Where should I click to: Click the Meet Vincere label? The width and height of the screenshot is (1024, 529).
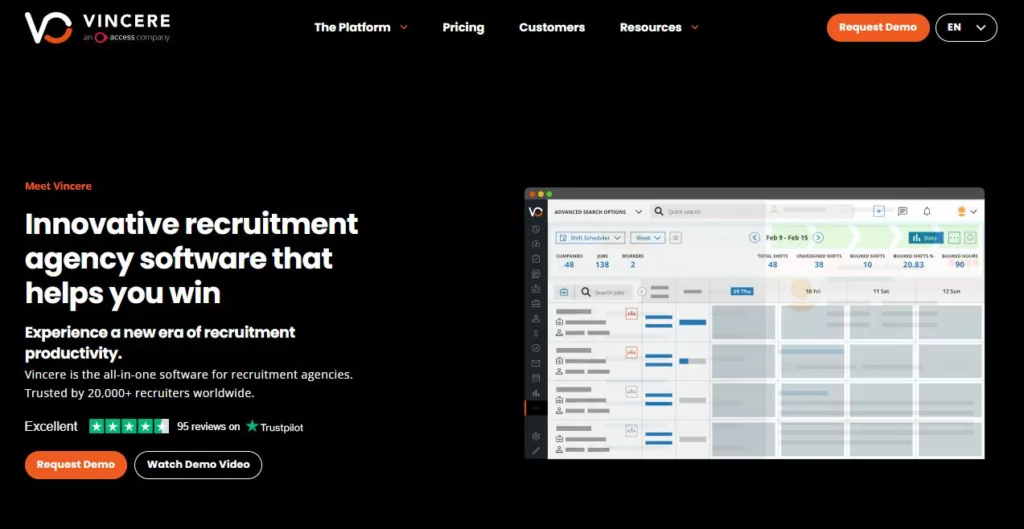[x=58, y=186]
